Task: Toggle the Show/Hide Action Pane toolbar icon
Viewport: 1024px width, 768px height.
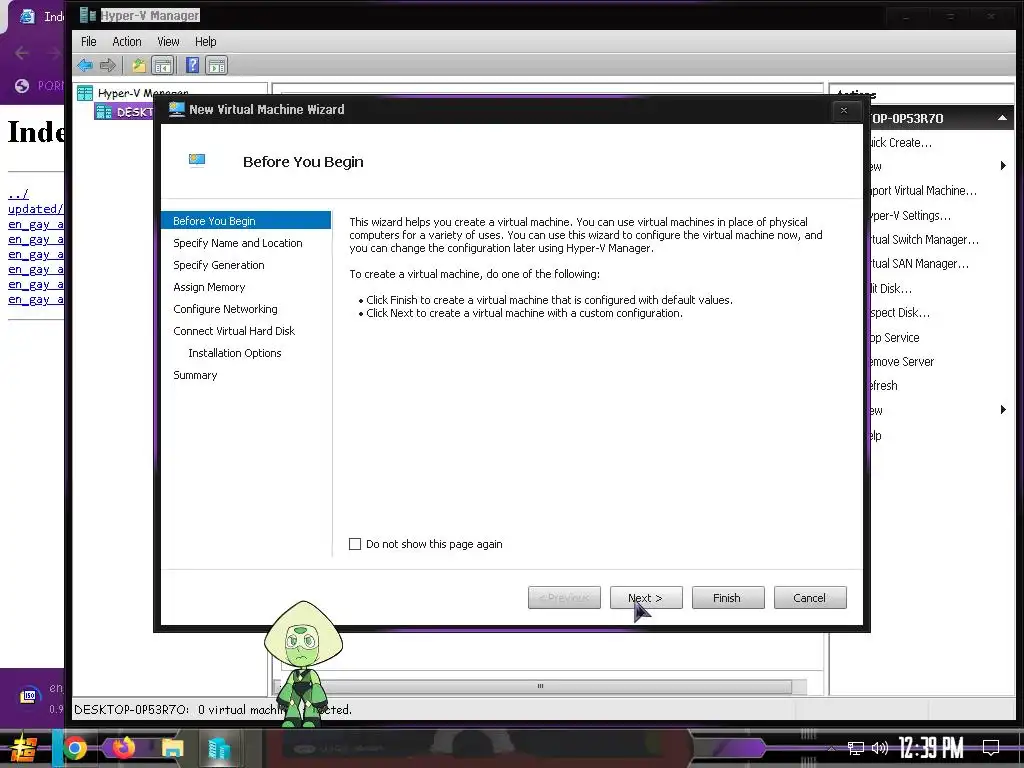Action: click(216, 65)
